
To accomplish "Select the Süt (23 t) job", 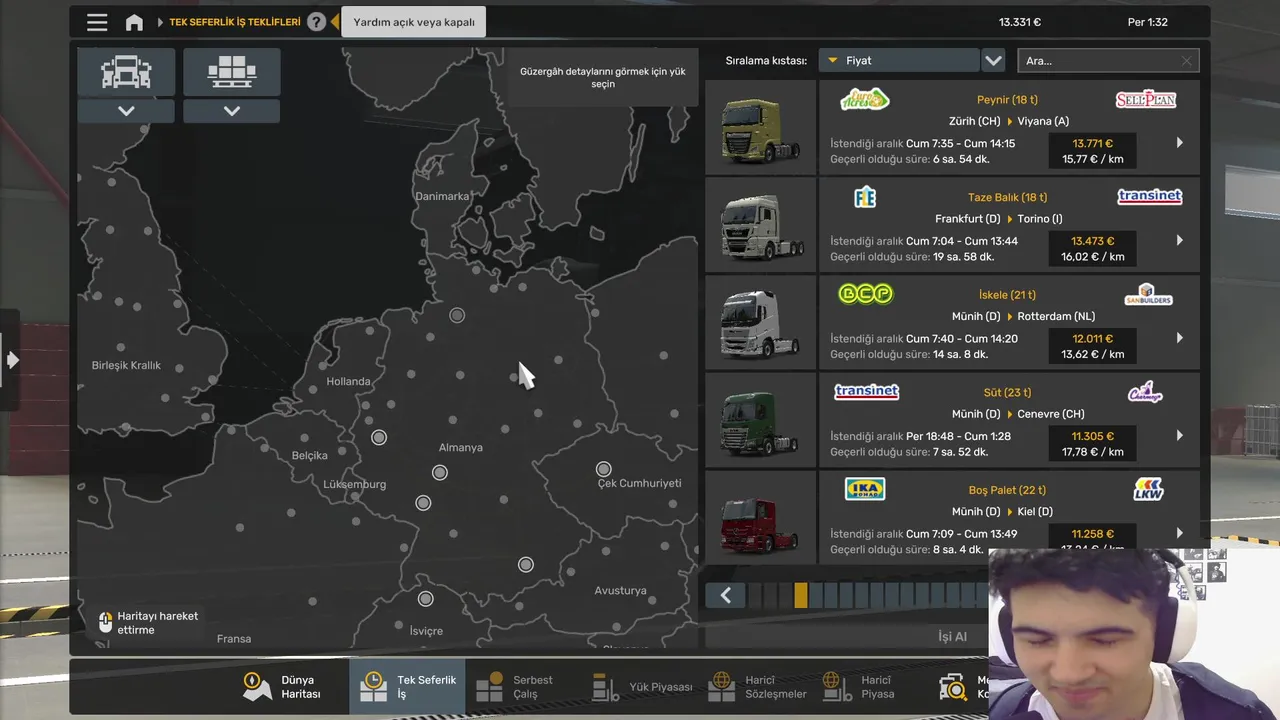I will pos(1008,420).
